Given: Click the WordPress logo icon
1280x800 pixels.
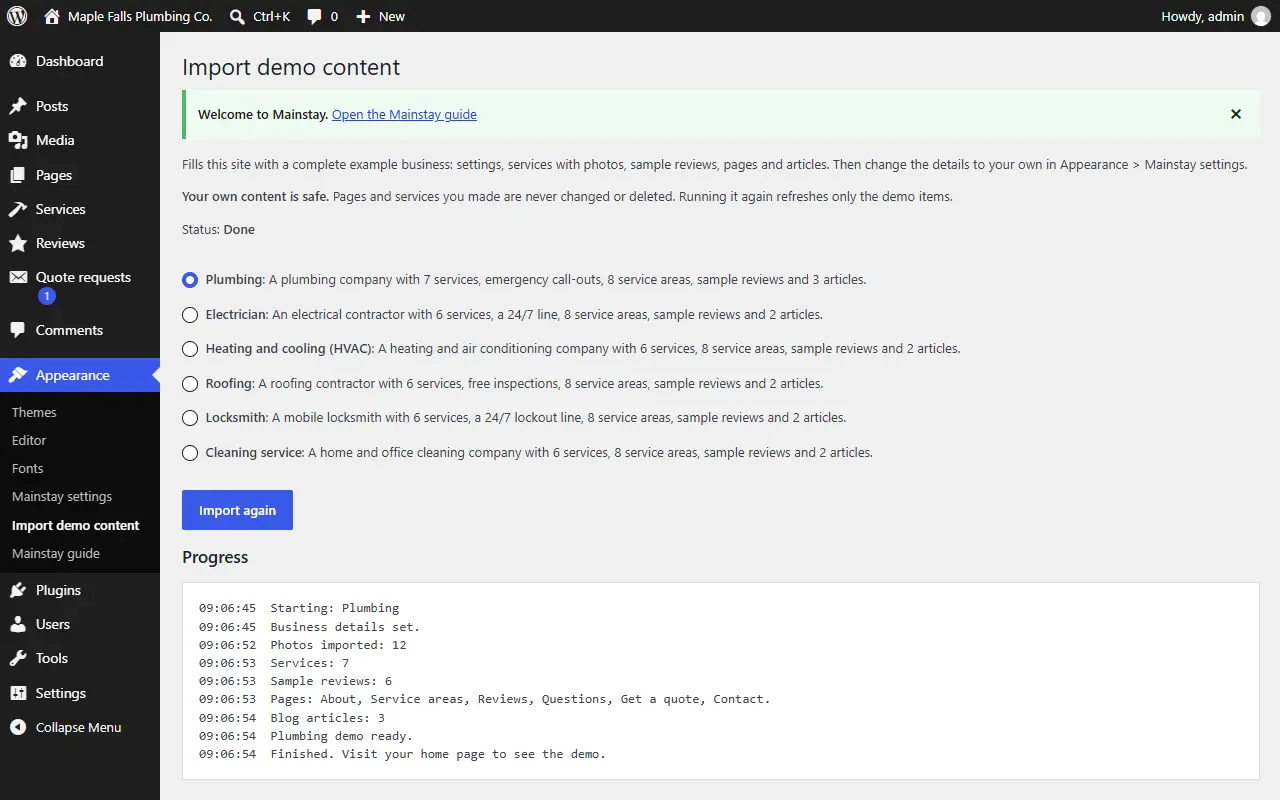Looking at the screenshot, I should point(17,16).
